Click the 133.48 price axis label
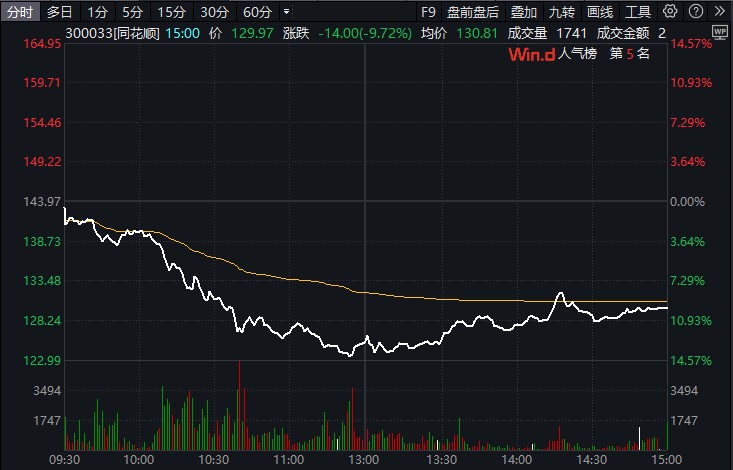 [43, 281]
